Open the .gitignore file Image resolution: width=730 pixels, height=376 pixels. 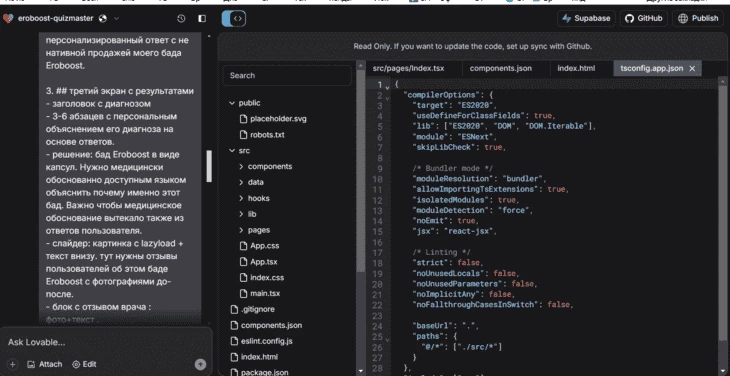(x=257, y=309)
